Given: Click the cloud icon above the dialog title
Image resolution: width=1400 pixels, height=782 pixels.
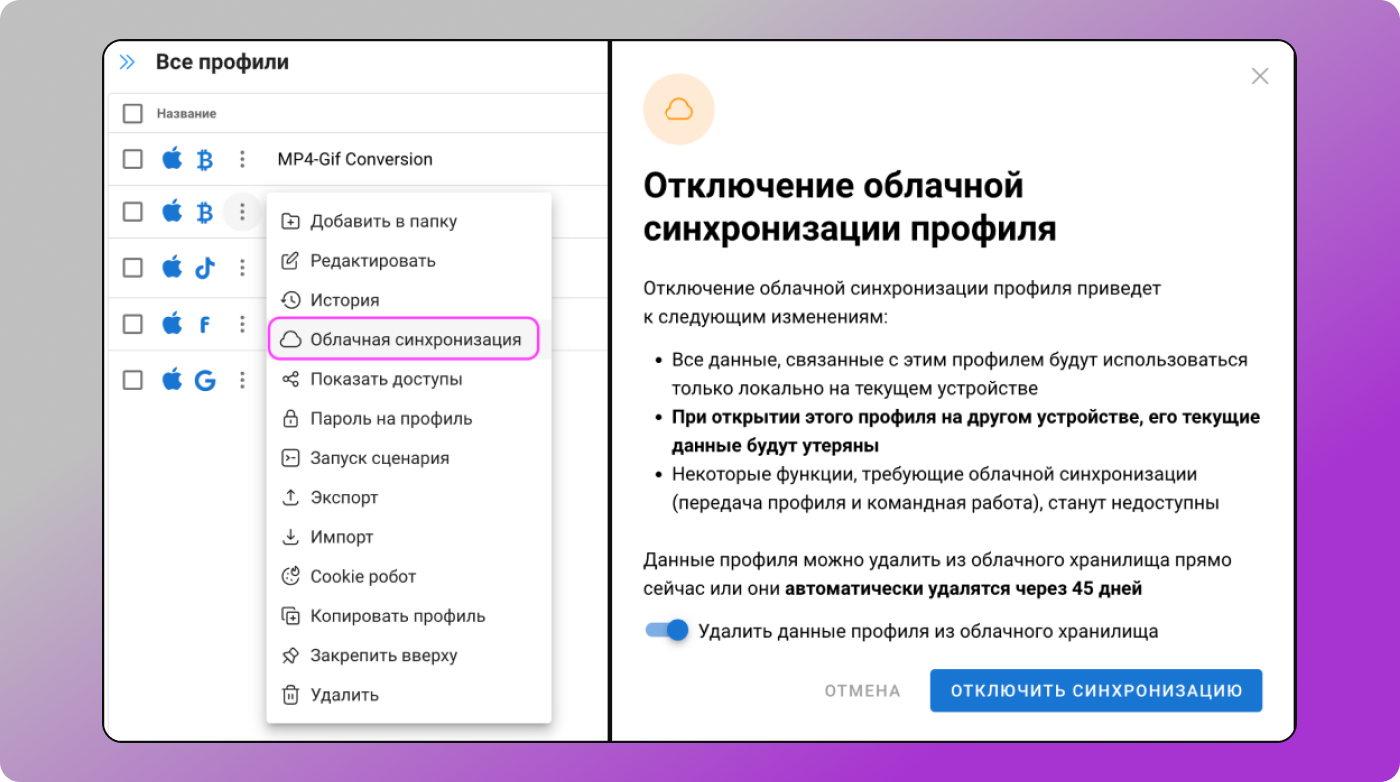Looking at the screenshot, I should click(678, 109).
